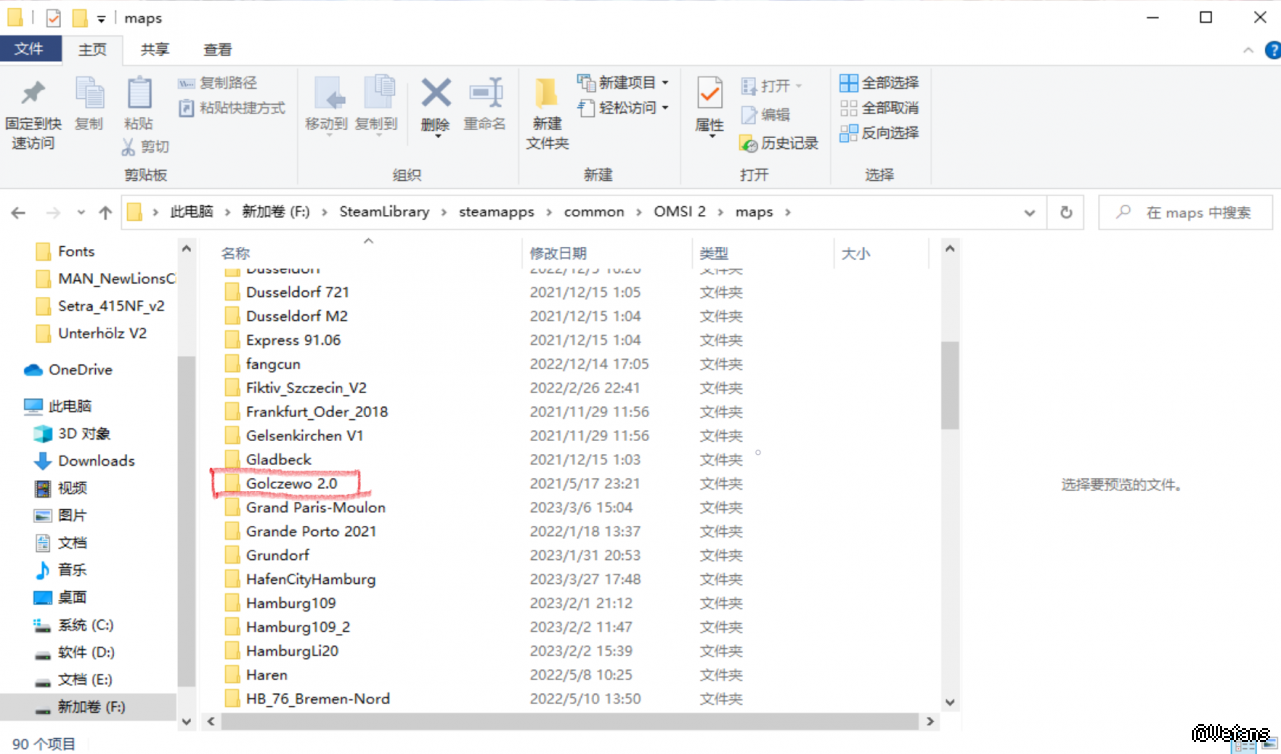Switch to the 查看 view tab
Screen dimensions: 1281x754
(x=217, y=49)
